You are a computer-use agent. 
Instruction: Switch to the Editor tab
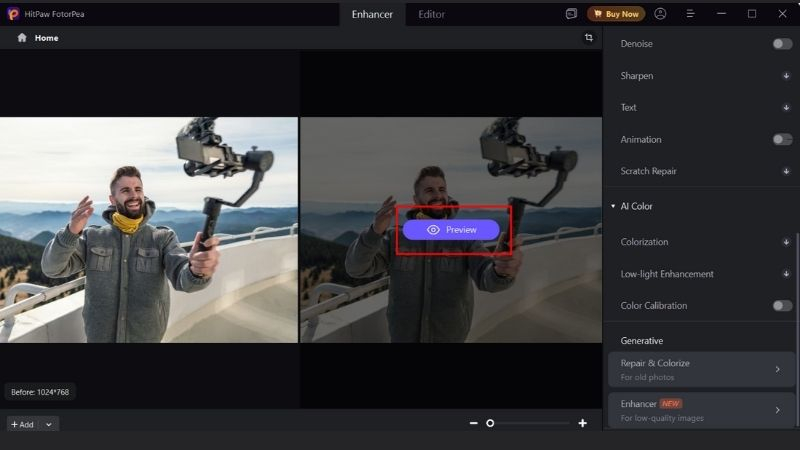[x=431, y=14]
